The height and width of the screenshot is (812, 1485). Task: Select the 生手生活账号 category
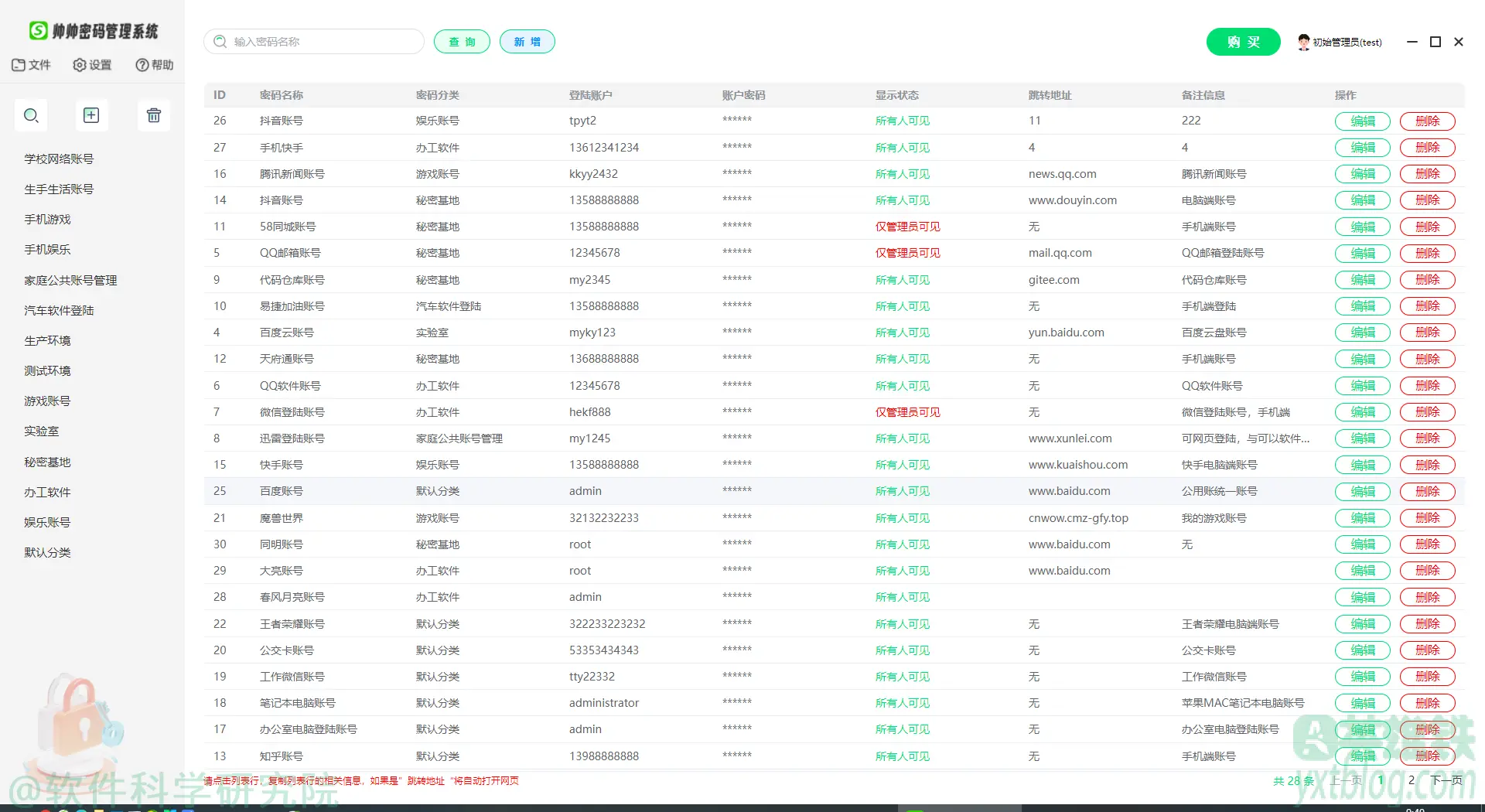[x=59, y=189]
